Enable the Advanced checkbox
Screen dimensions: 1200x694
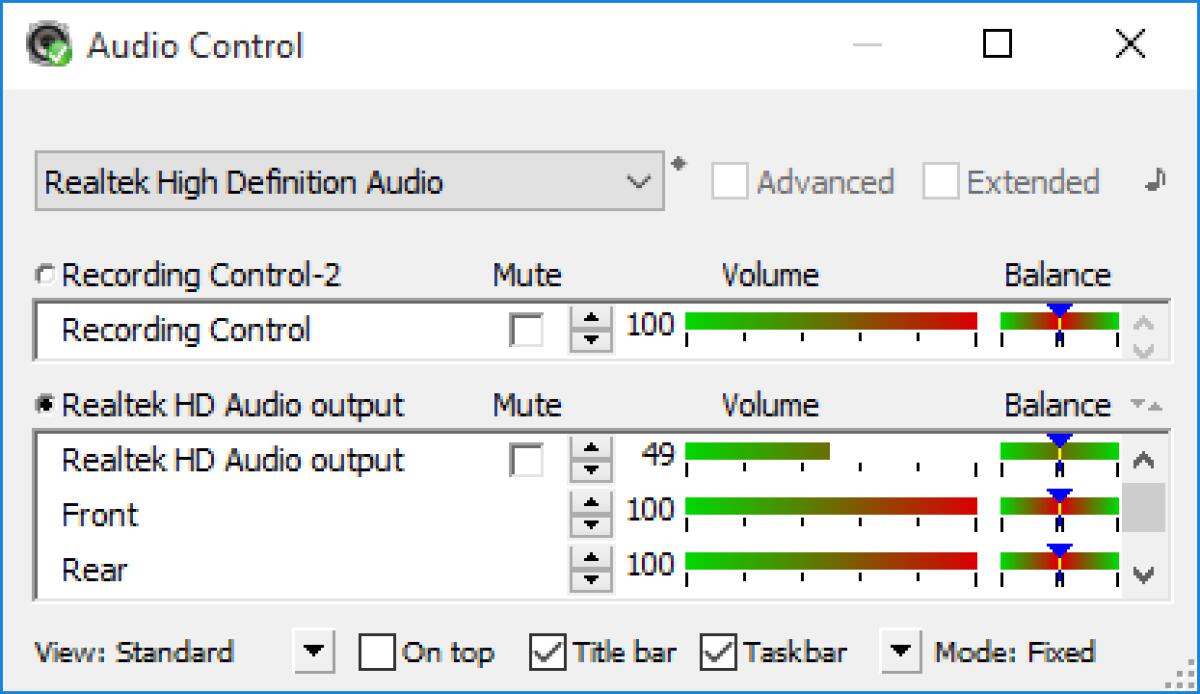tap(729, 182)
